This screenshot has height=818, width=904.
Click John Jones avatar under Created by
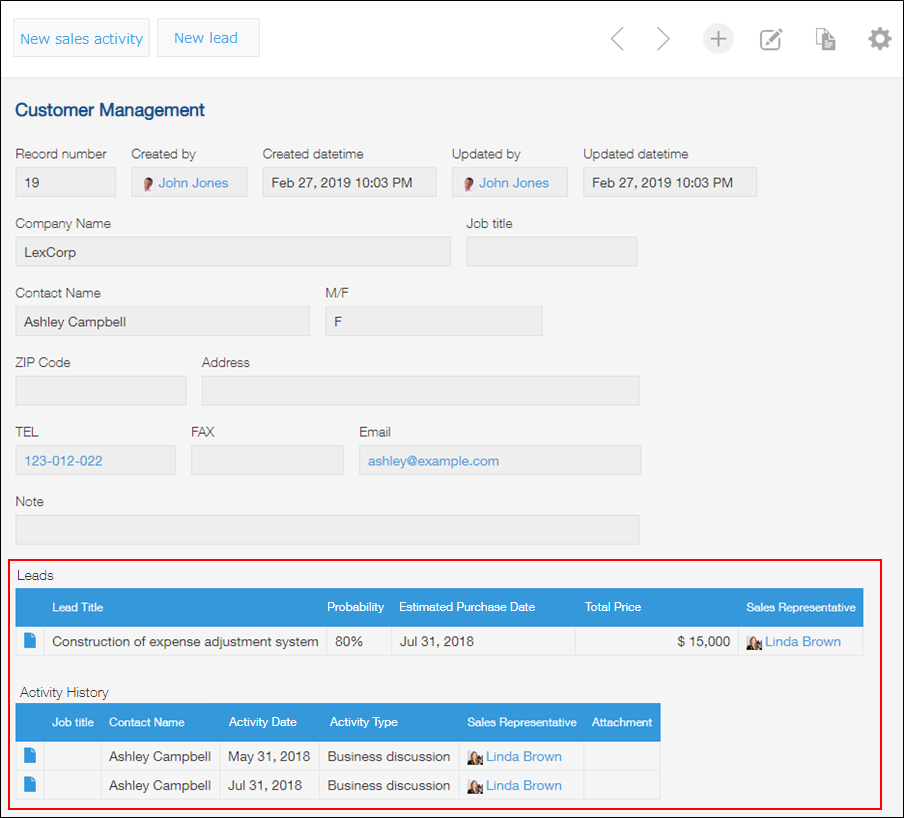147,182
